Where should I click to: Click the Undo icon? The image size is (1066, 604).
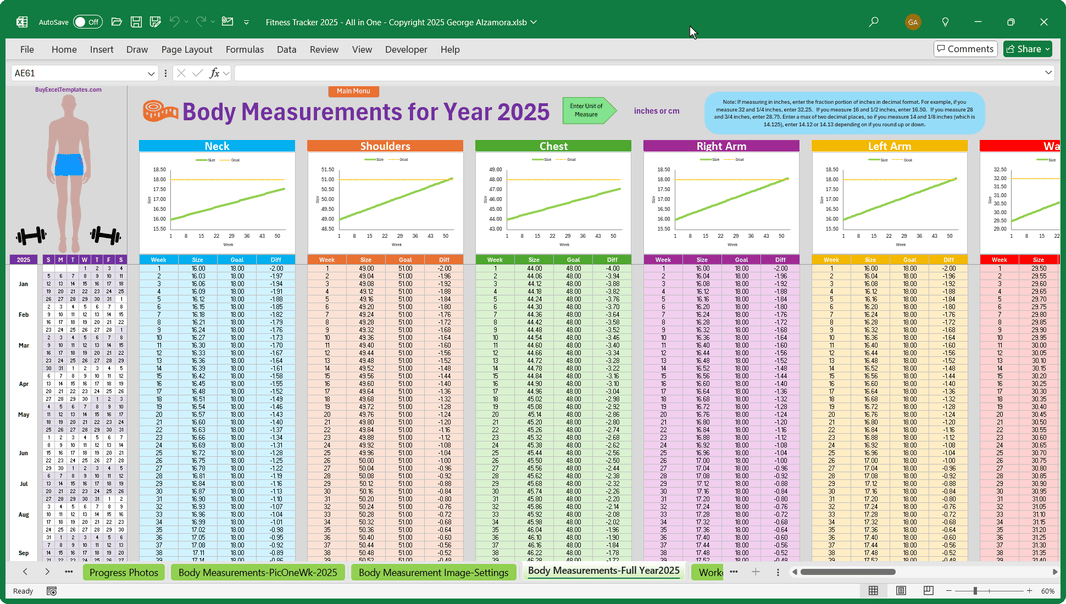click(x=174, y=21)
